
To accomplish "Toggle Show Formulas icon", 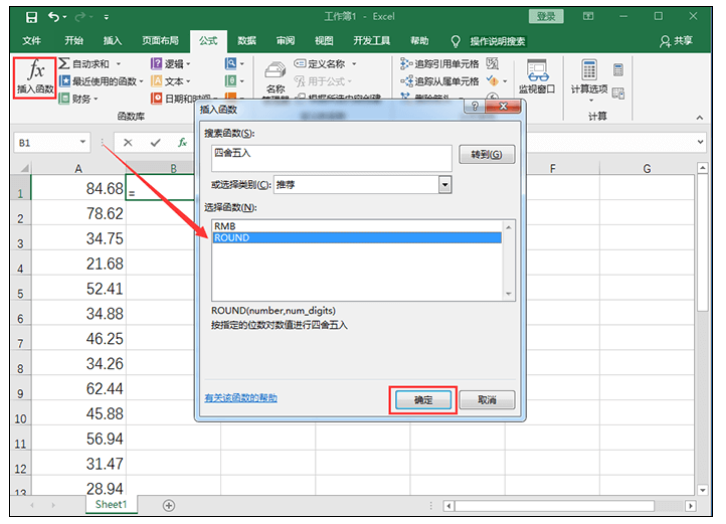I will (x=492, y=63).
